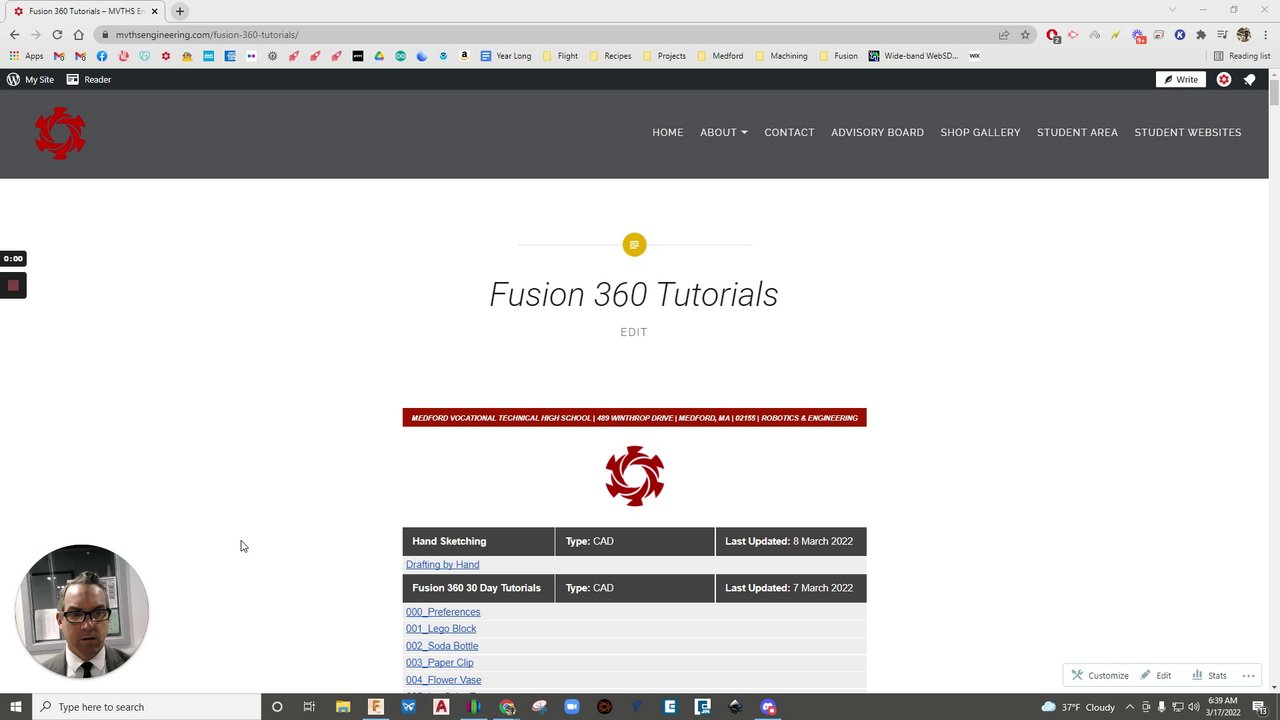This screenshot has width=1280, height=720.
Task: Open the Medford bookmarks folder
Action: click(720, 56)
